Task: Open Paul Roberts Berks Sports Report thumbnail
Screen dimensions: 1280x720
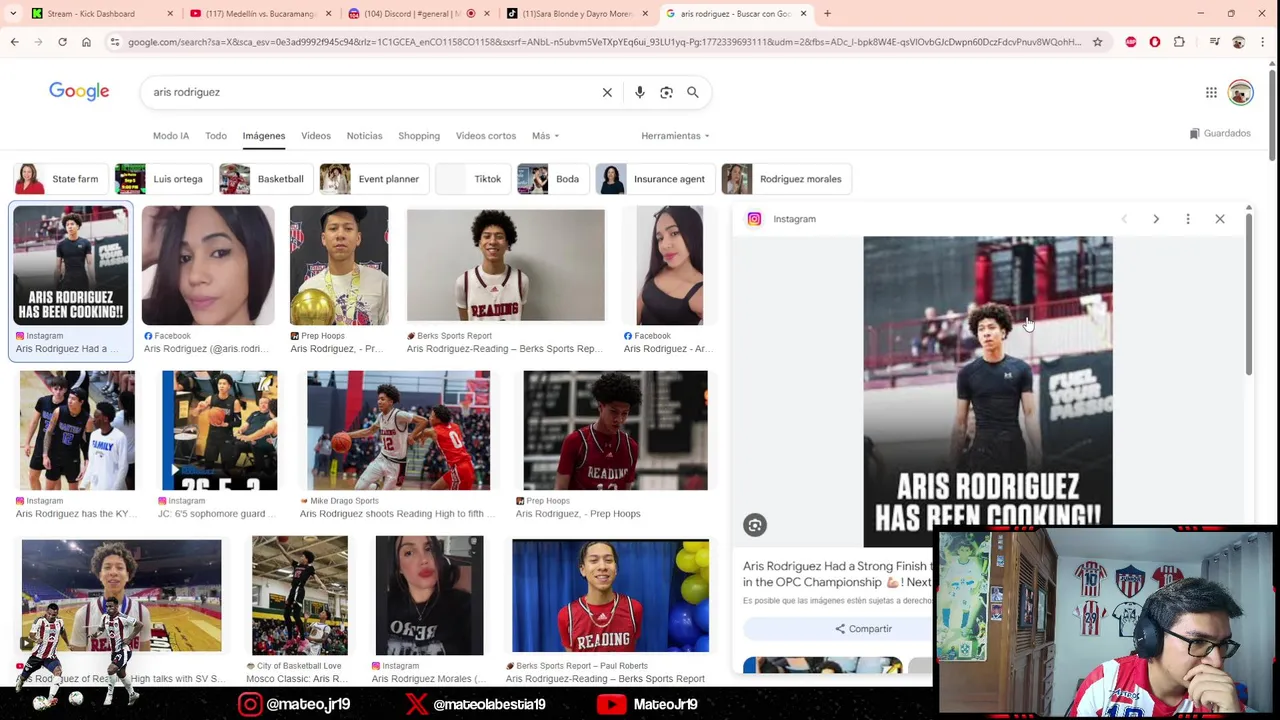Action: pos(610,596)
